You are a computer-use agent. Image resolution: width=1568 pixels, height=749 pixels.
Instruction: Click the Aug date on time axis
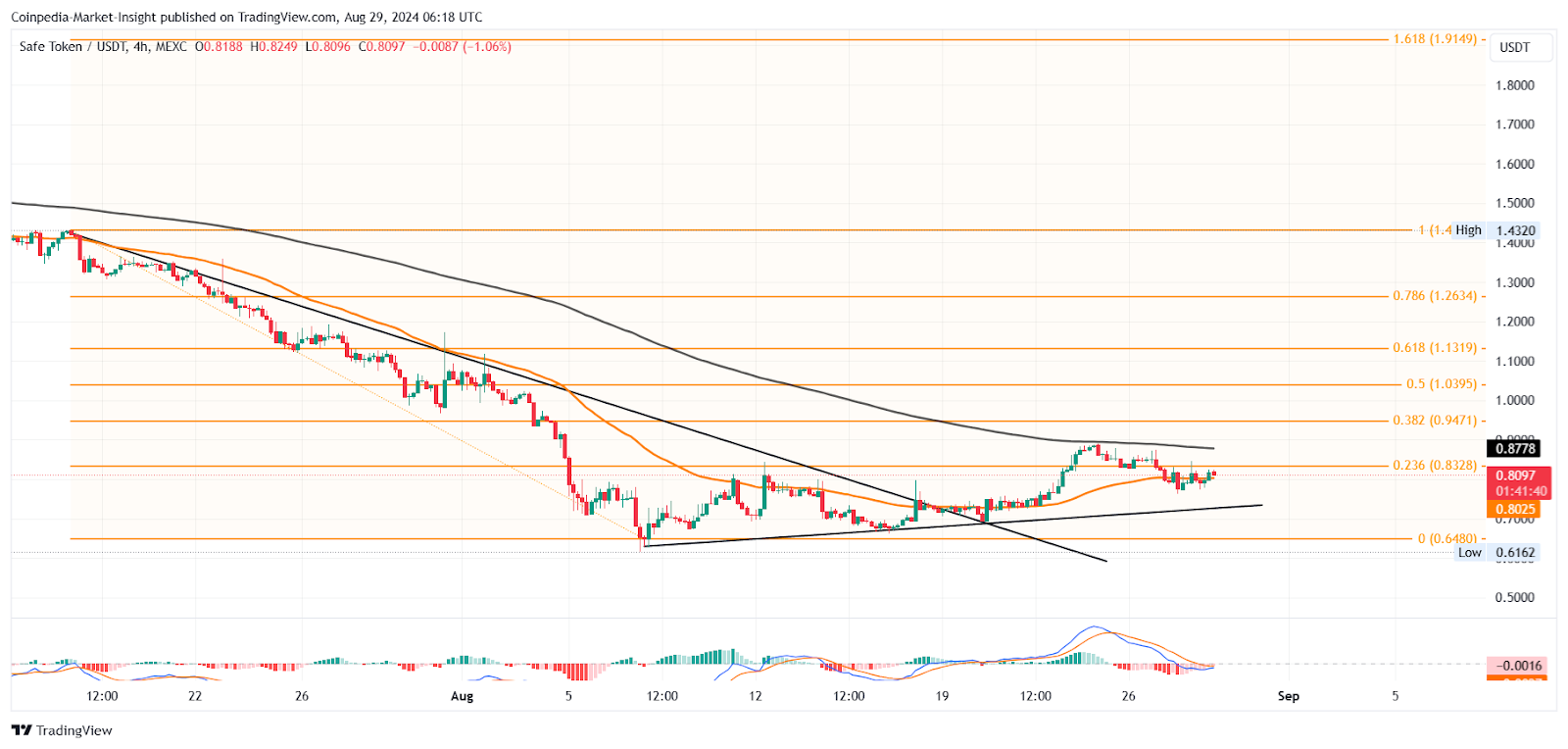pyautogui.click(x=462, y=696)
